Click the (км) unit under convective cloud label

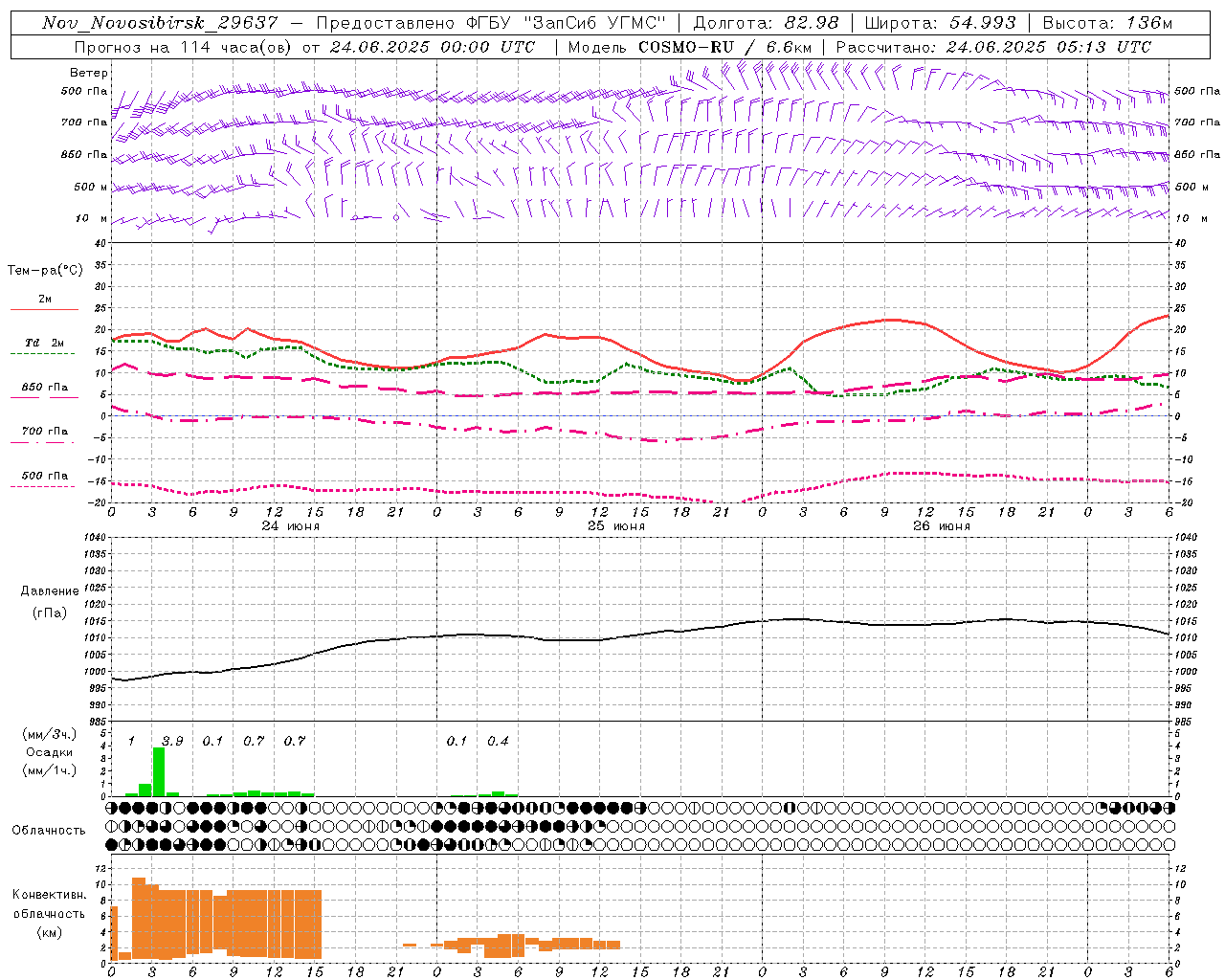pyautogui.click(x=49, y=932)
